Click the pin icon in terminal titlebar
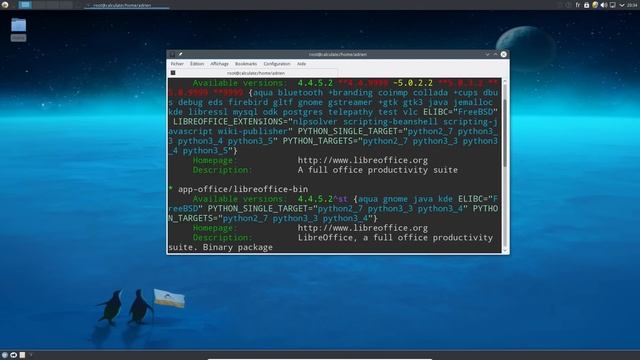This screenshot has width=640, height=360. click(x=180, y=54)
